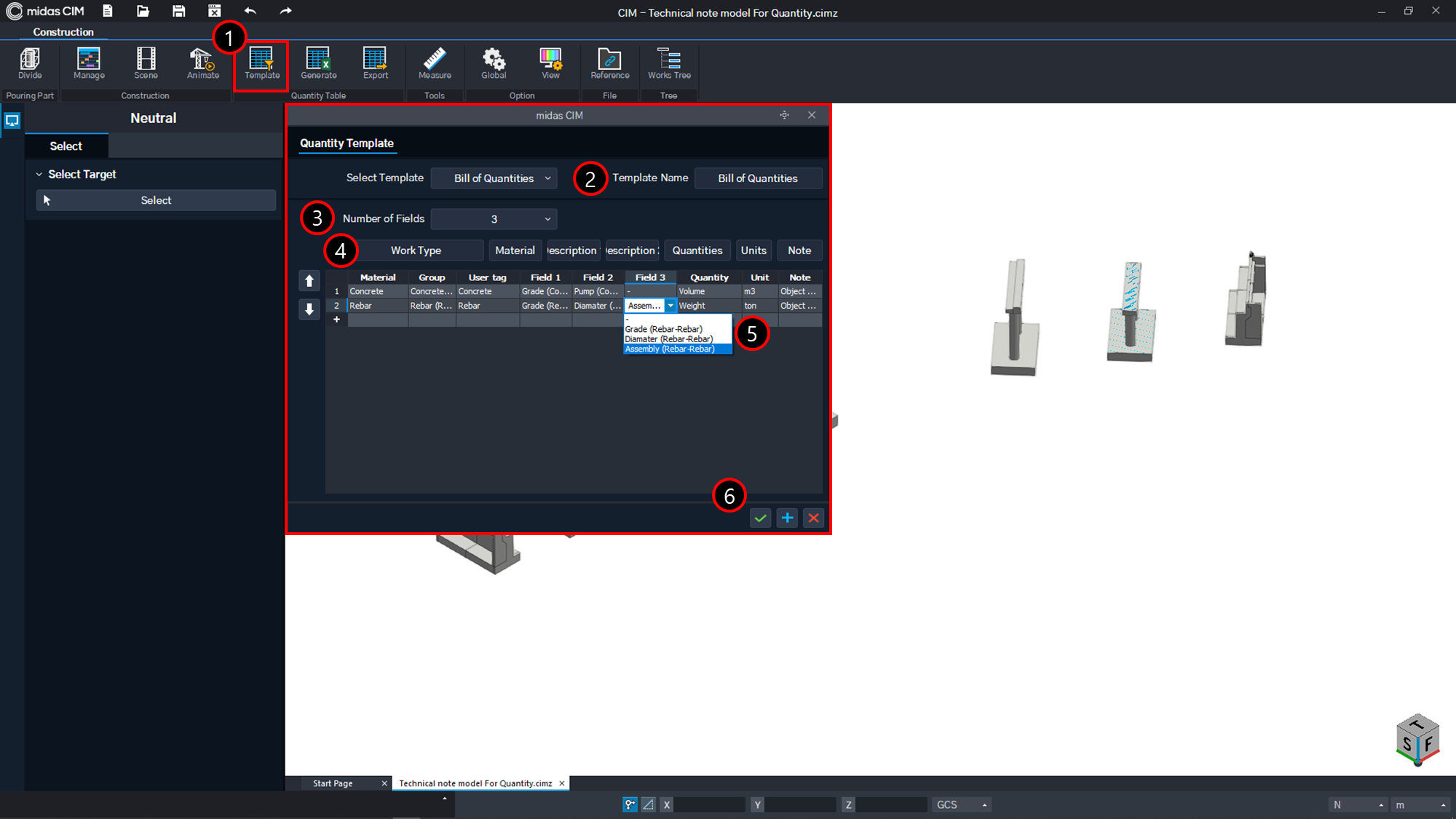Expand the Number of Fields dropdown
The height and width of the screenshot is (819, 1456).
pos(494,219)
